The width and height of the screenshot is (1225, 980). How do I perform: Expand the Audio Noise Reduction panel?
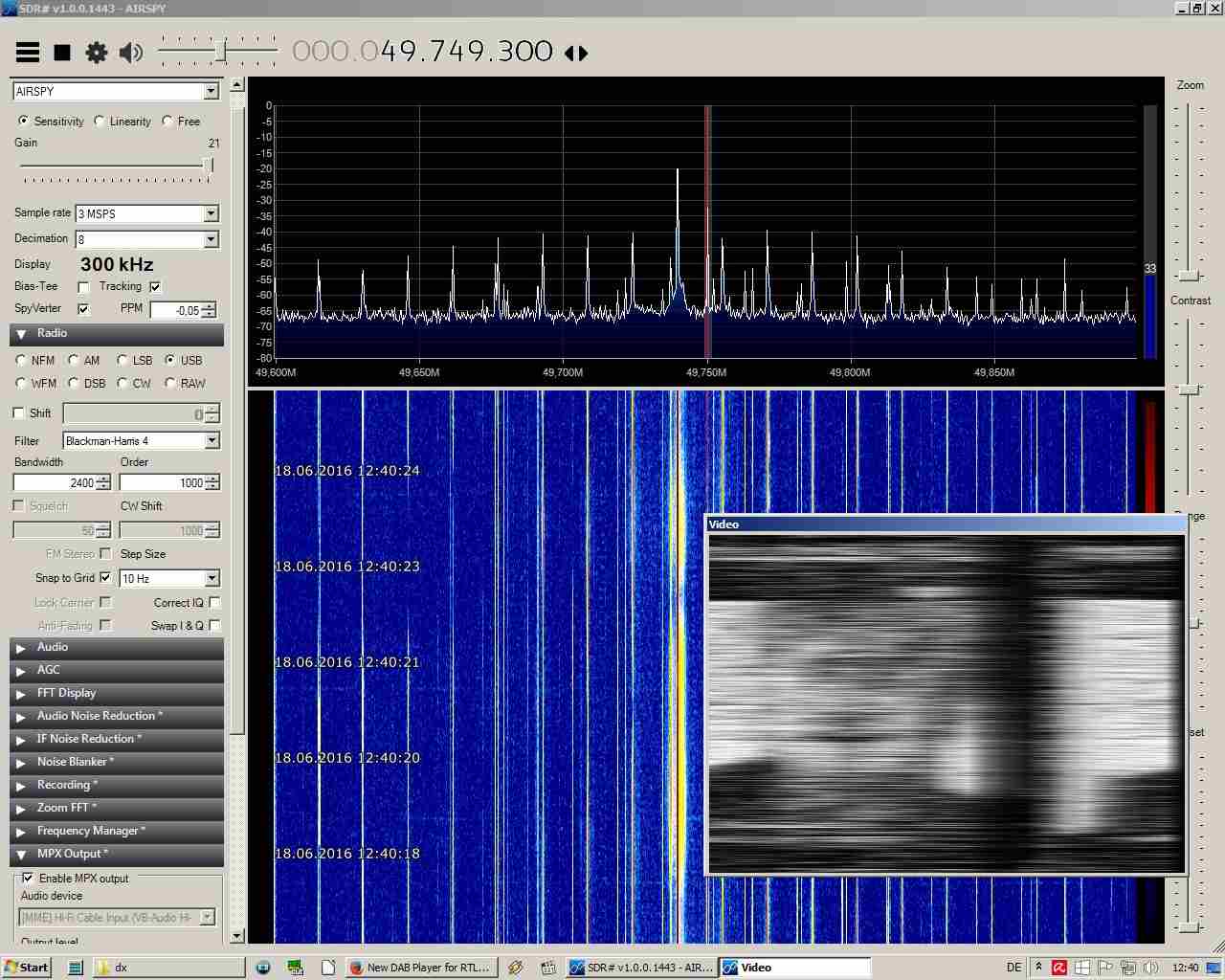coord(117,717)
